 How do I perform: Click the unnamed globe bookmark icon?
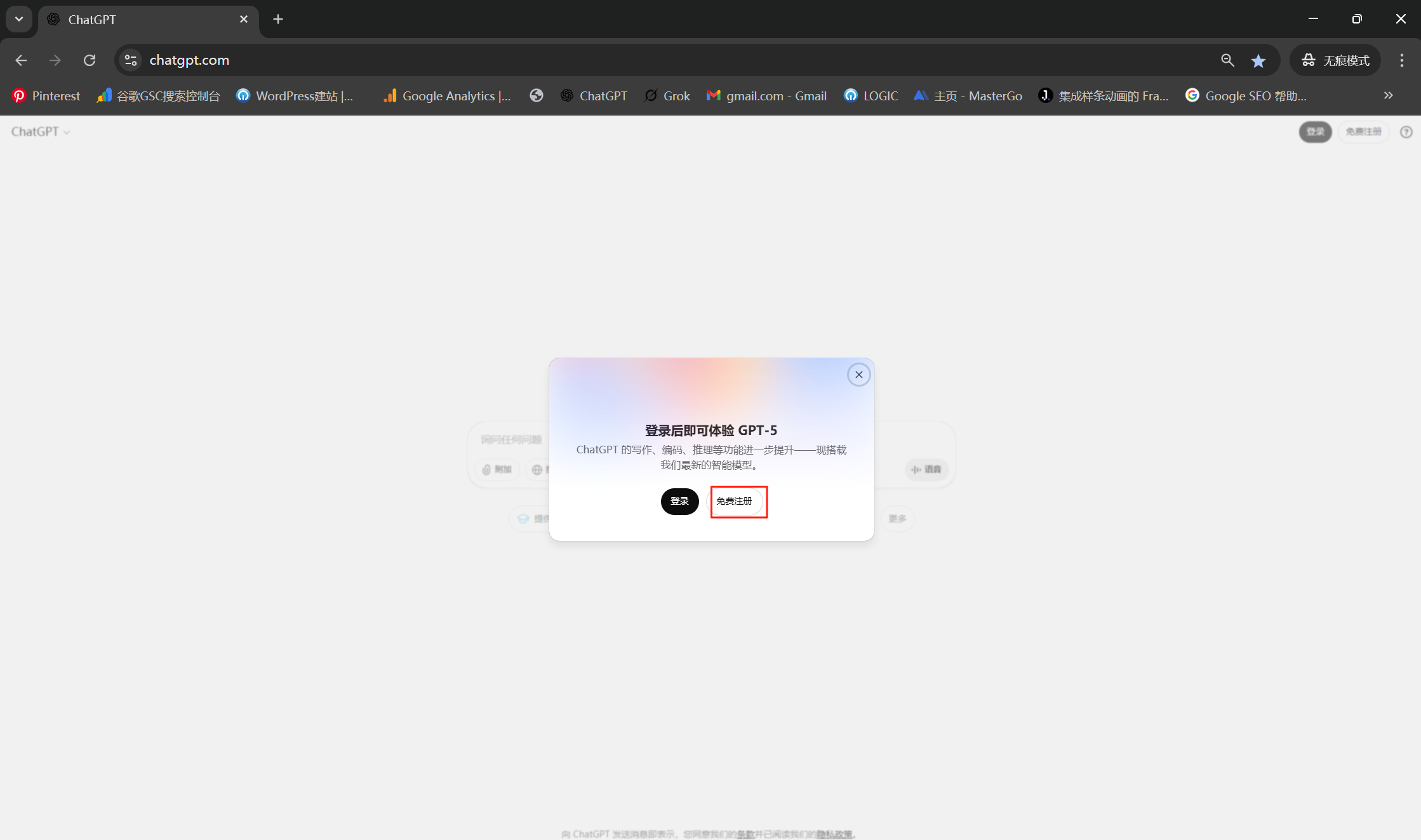pos(536,96)
